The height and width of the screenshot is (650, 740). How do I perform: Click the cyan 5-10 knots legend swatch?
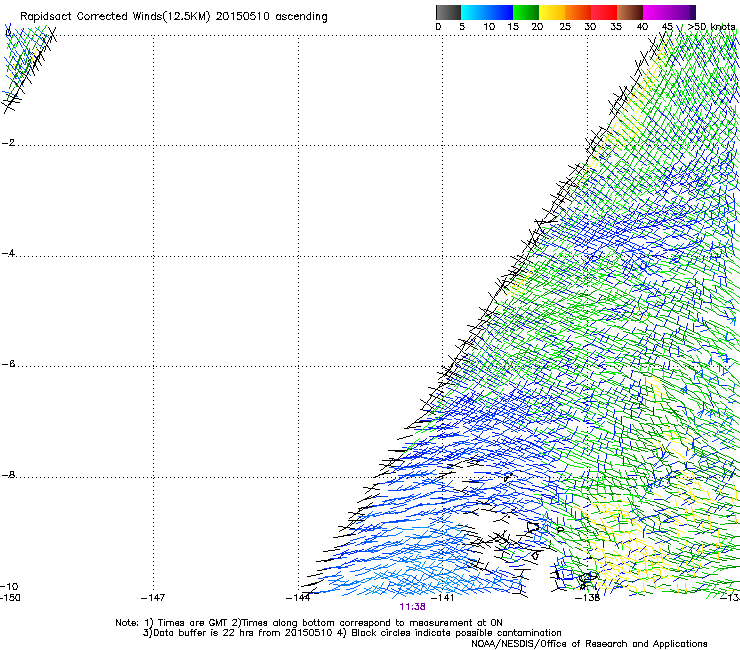click(x=474, y=12)
